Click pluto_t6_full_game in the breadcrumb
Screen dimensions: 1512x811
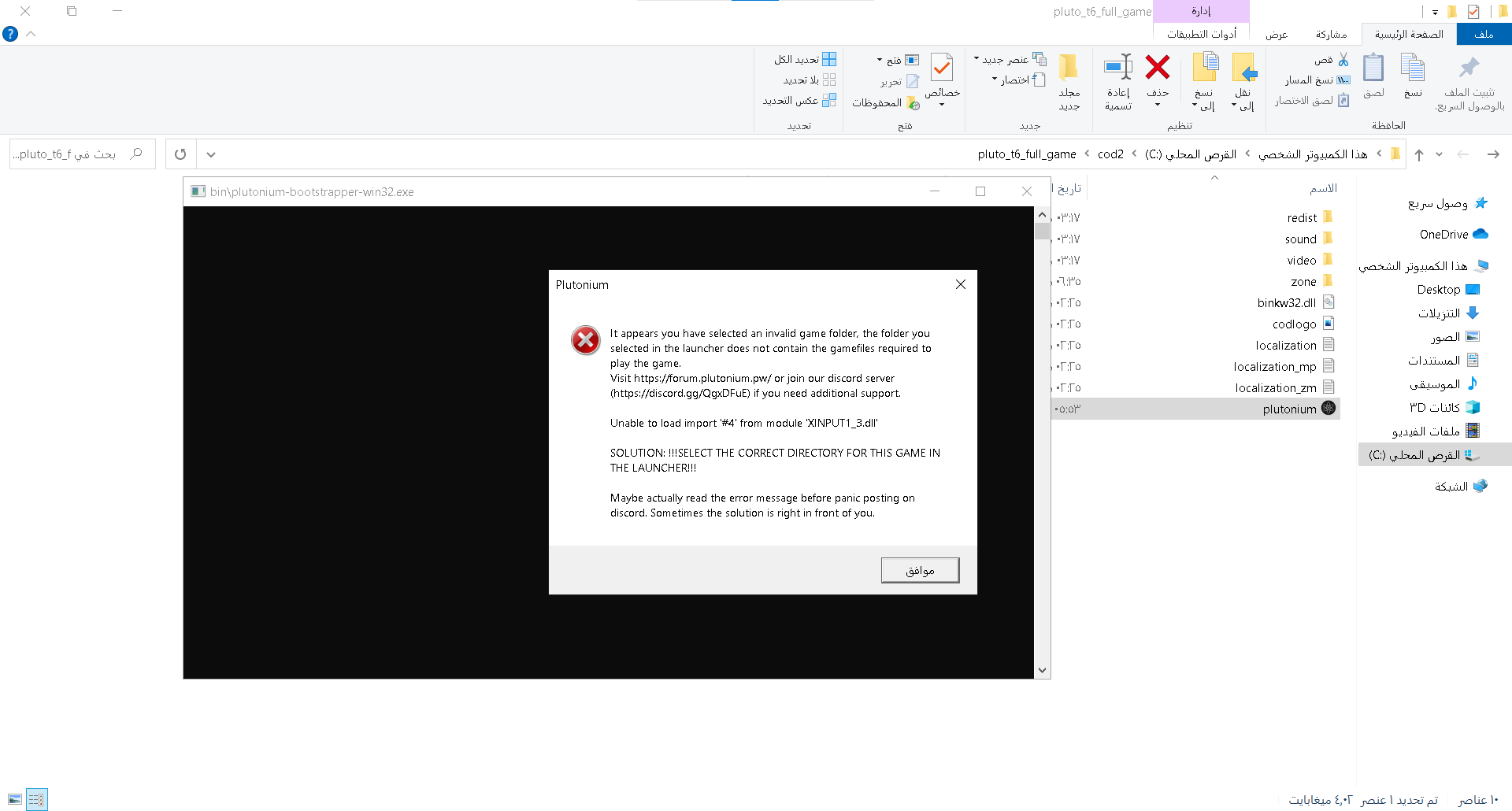(x=1027, y=154)
